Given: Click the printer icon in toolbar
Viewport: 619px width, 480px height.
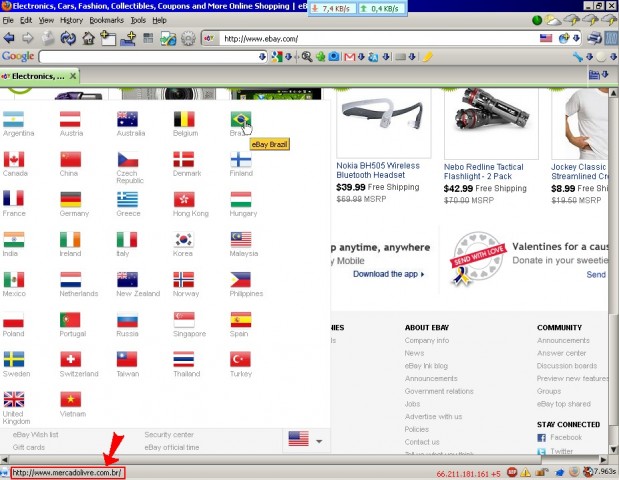Looking at the screenshot, I should (x=594, y=38).
